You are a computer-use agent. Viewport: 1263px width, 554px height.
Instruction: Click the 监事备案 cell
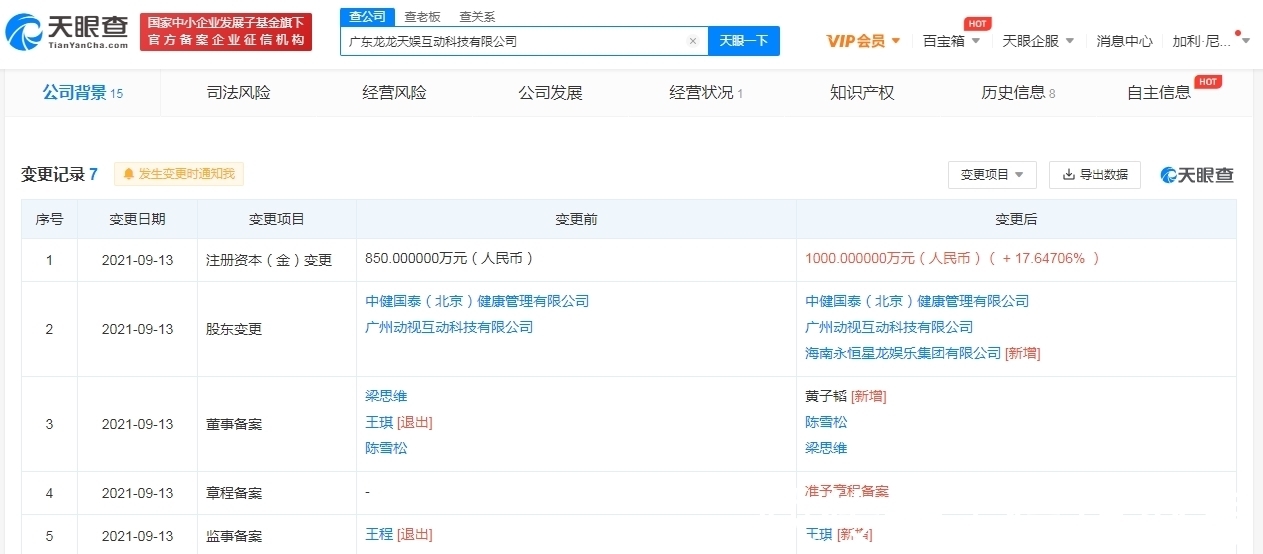pyautogui.click(x=277, y=536)
